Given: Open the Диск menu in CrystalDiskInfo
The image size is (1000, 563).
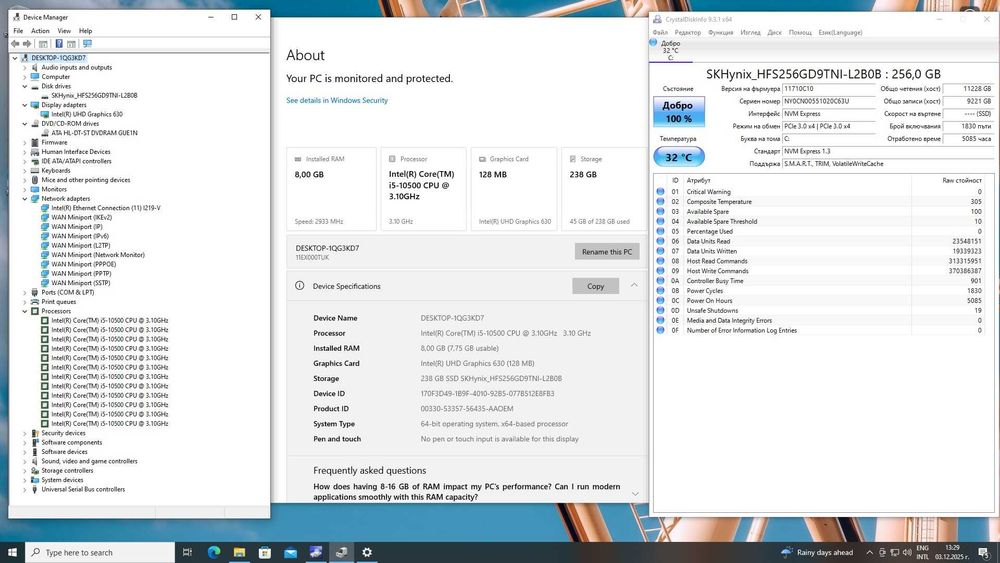Looking at the screenshot, I should click(774, 33).
